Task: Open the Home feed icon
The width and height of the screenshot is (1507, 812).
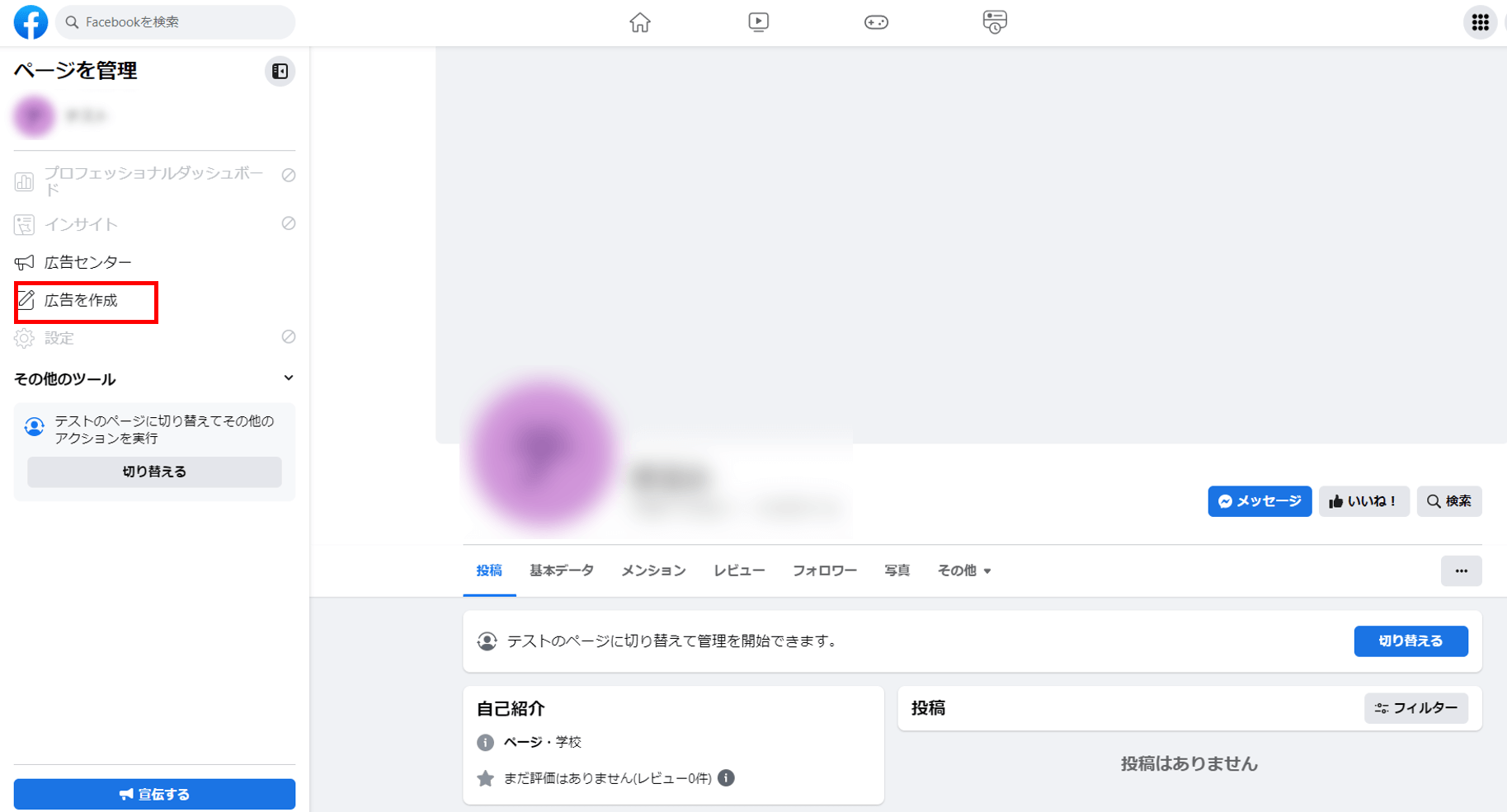Action: click(639, 22)
